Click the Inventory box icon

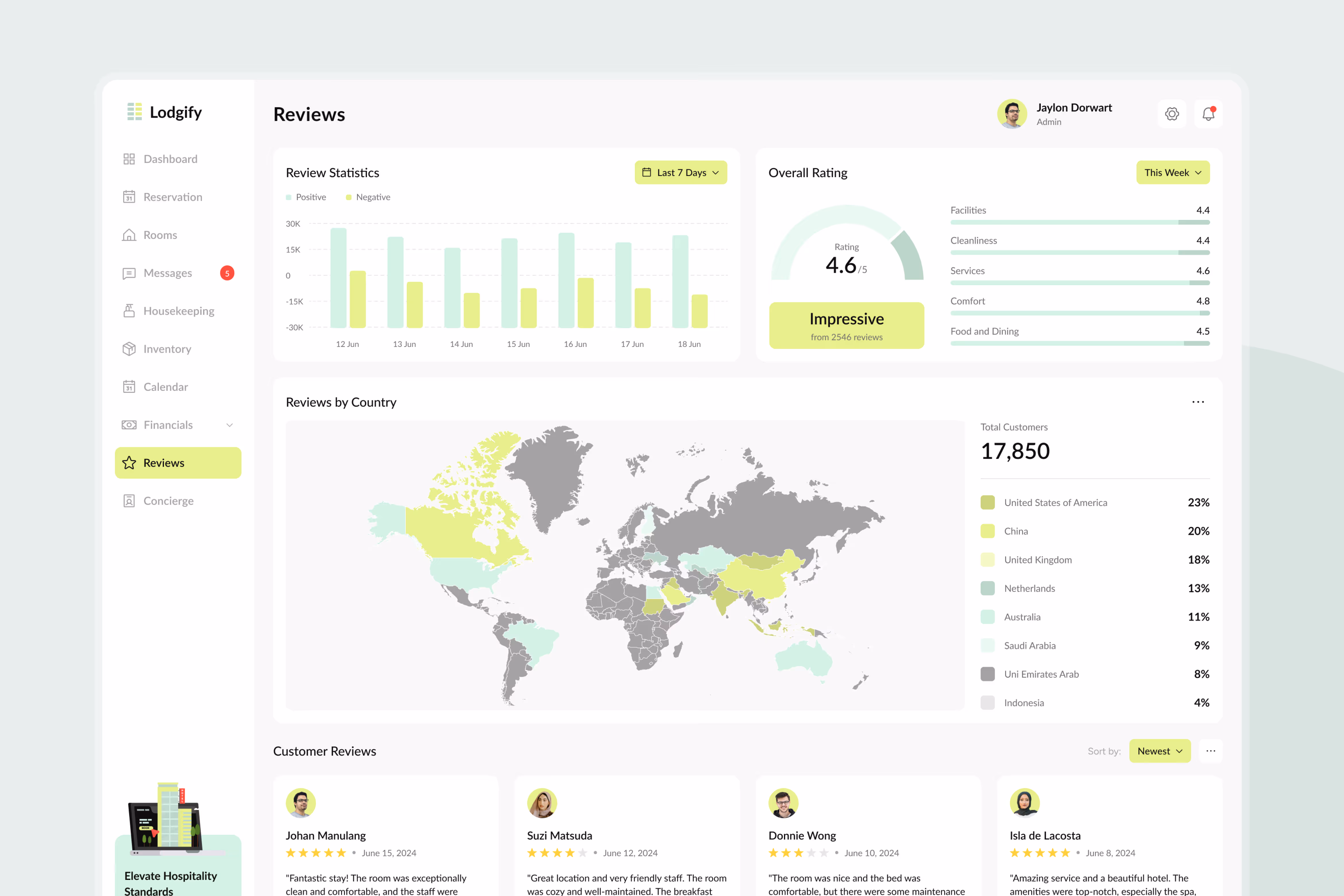129,349
